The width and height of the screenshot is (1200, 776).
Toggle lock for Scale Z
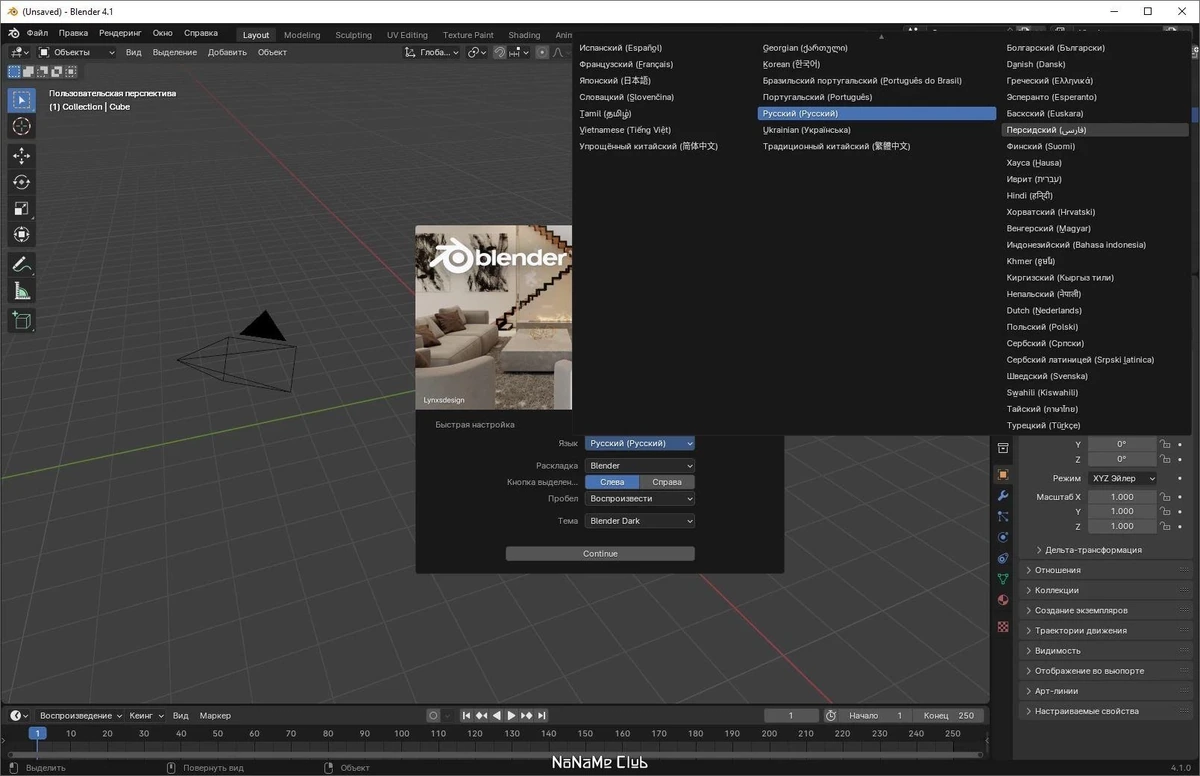[x=1164, y=526]
